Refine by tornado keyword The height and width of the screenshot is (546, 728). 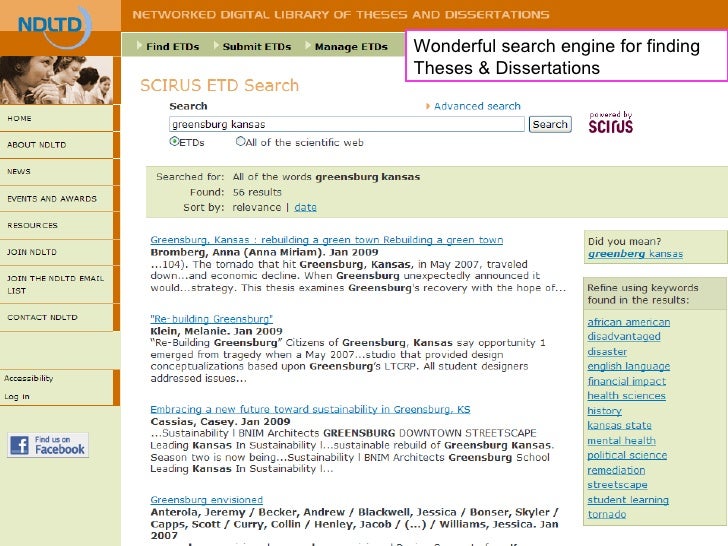coord(606,514)
